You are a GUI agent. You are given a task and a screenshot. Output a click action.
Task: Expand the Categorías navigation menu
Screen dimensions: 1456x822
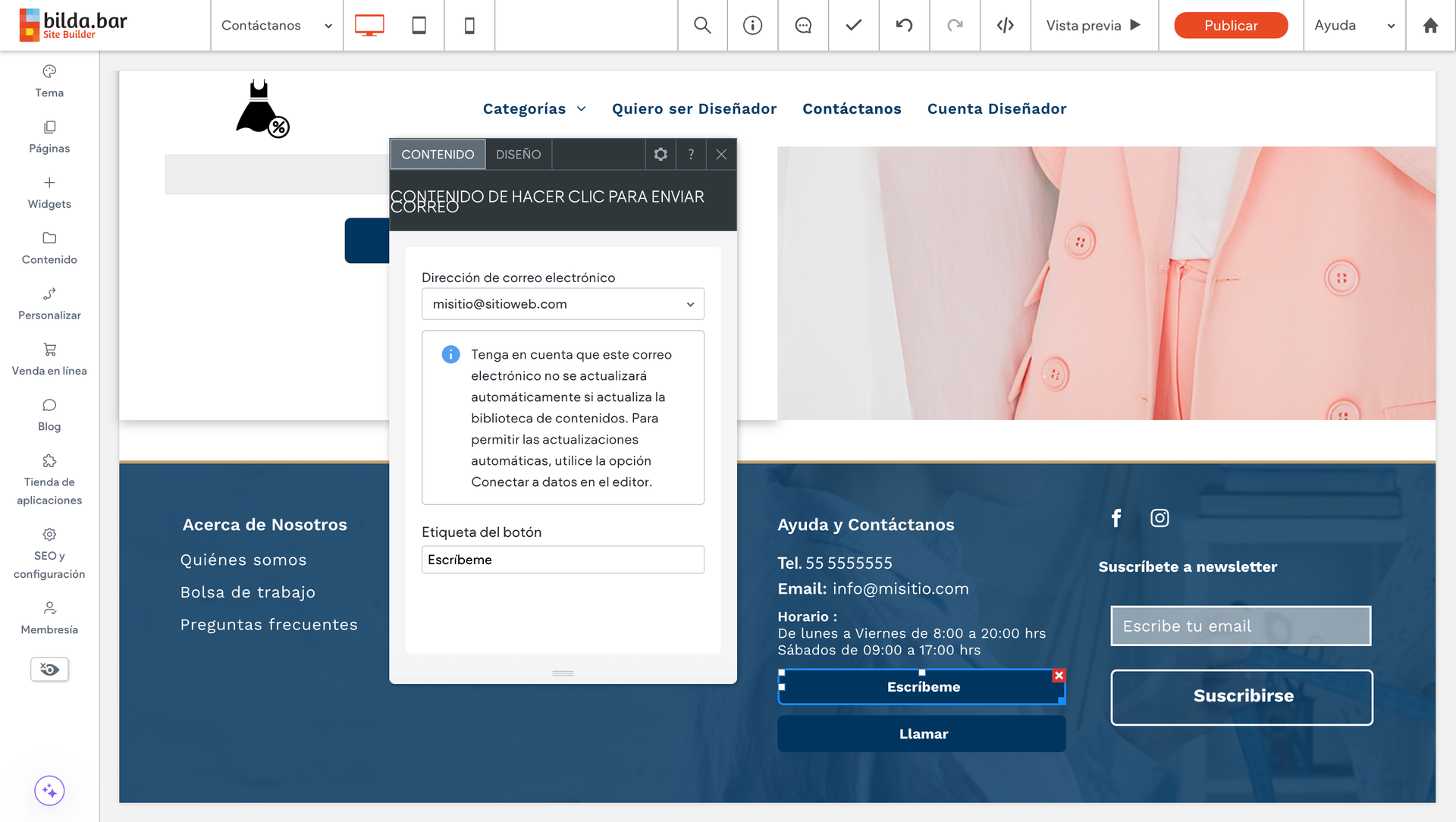coord(535,108)
